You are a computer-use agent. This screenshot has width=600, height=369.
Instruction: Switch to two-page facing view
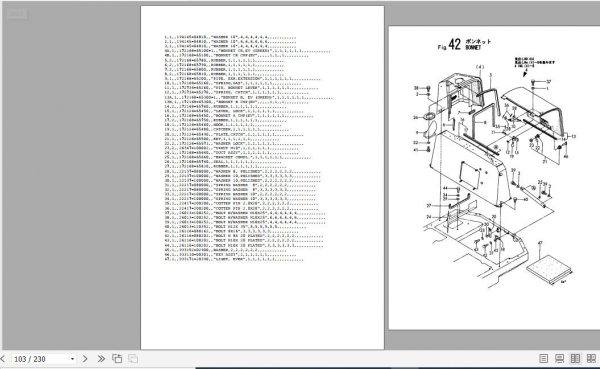point(575,359)
